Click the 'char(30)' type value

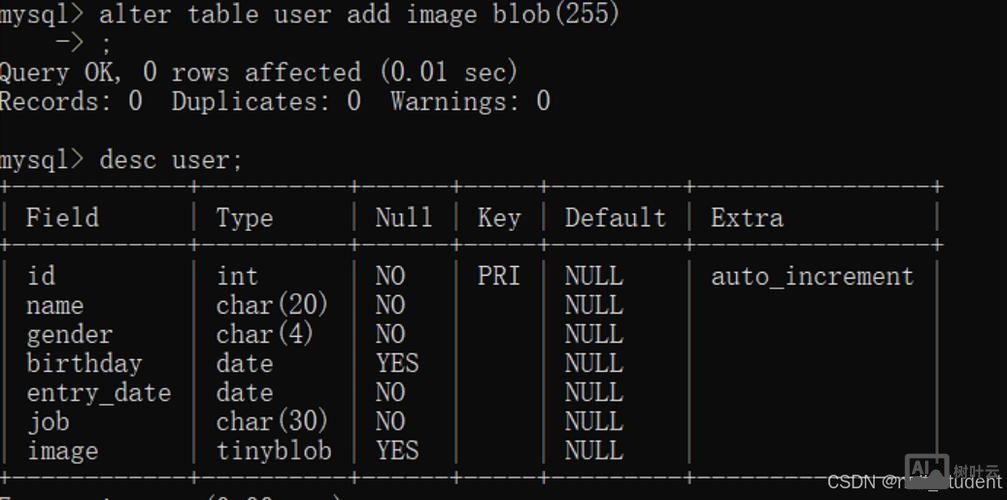(x=272, y=422)
